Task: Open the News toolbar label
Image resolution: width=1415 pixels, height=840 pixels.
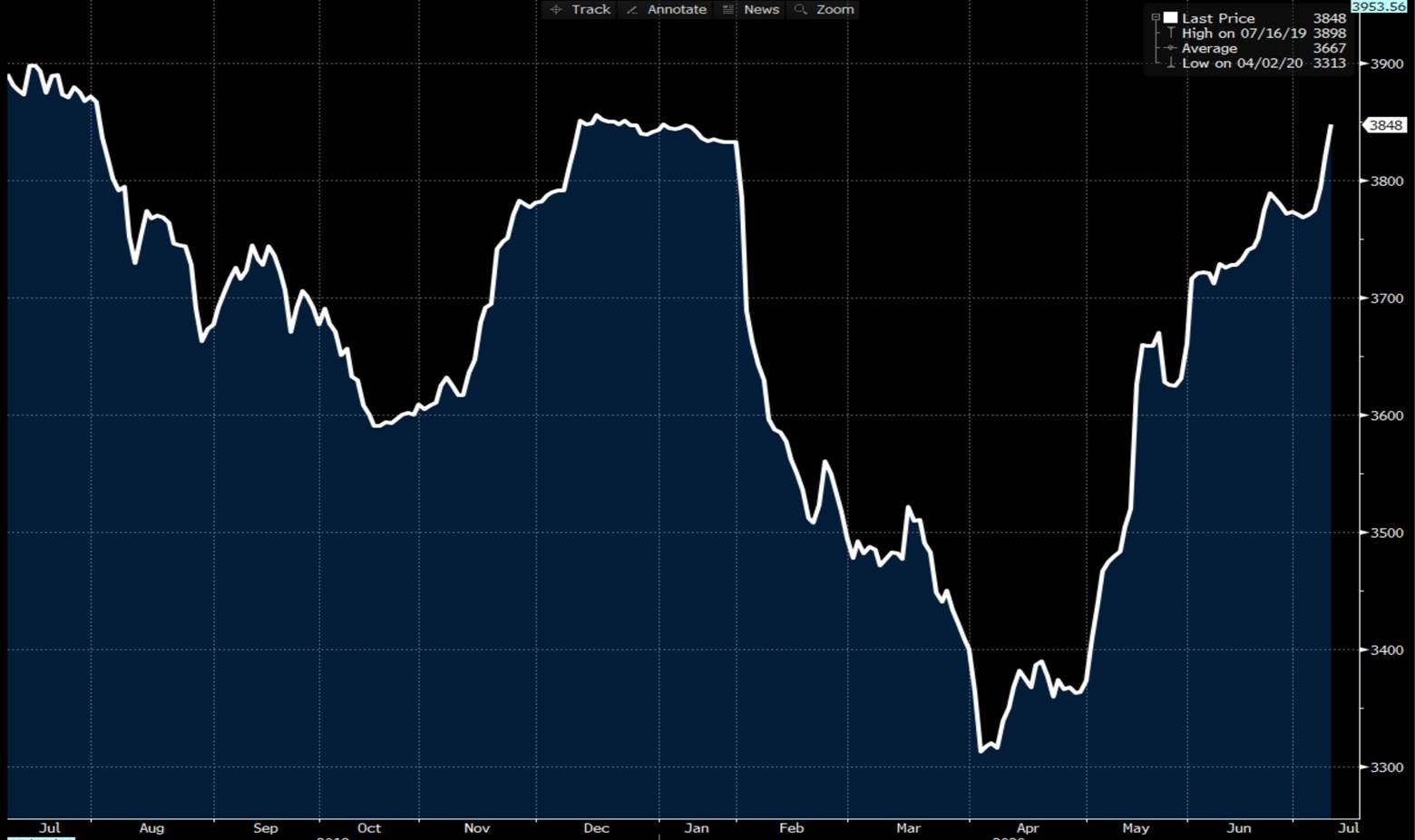Action: click(x=761, y=9)
